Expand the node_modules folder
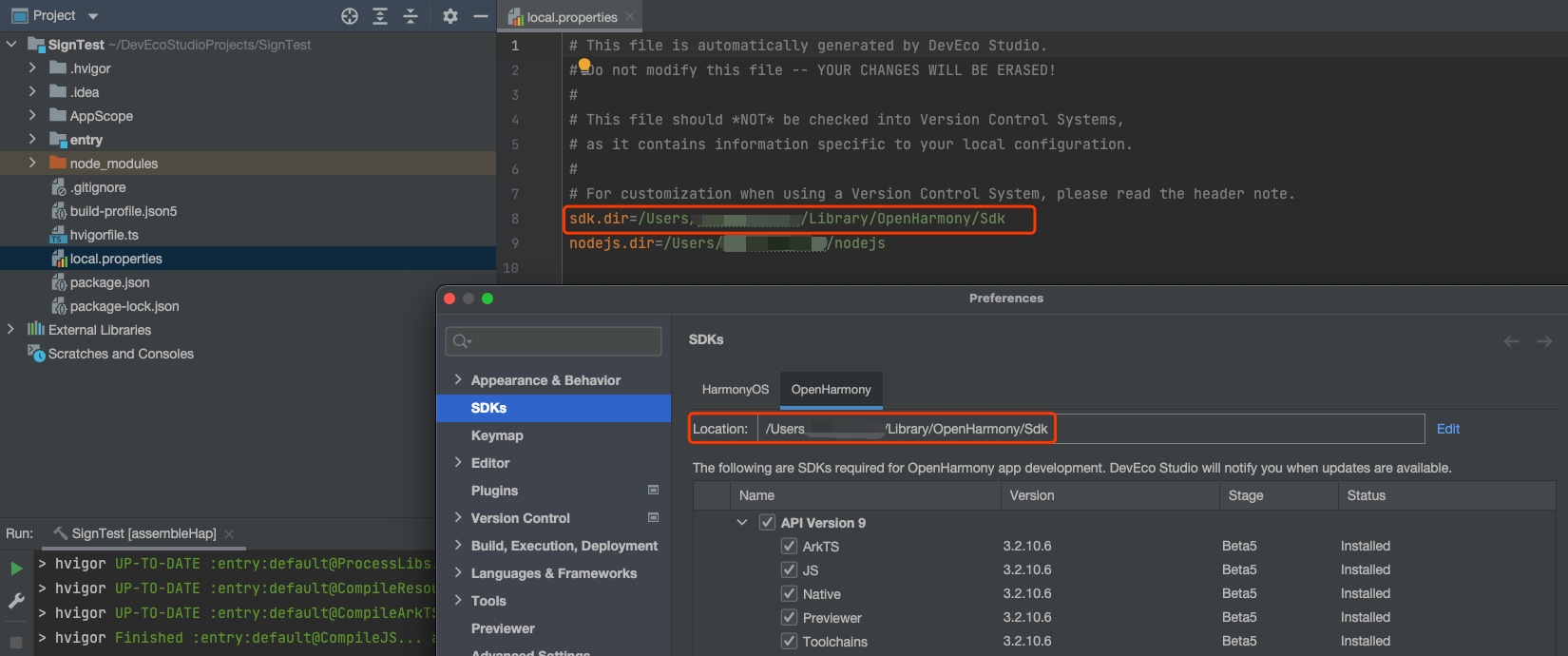This screenshot has width=1568, height=656. (x=32, y=163)
